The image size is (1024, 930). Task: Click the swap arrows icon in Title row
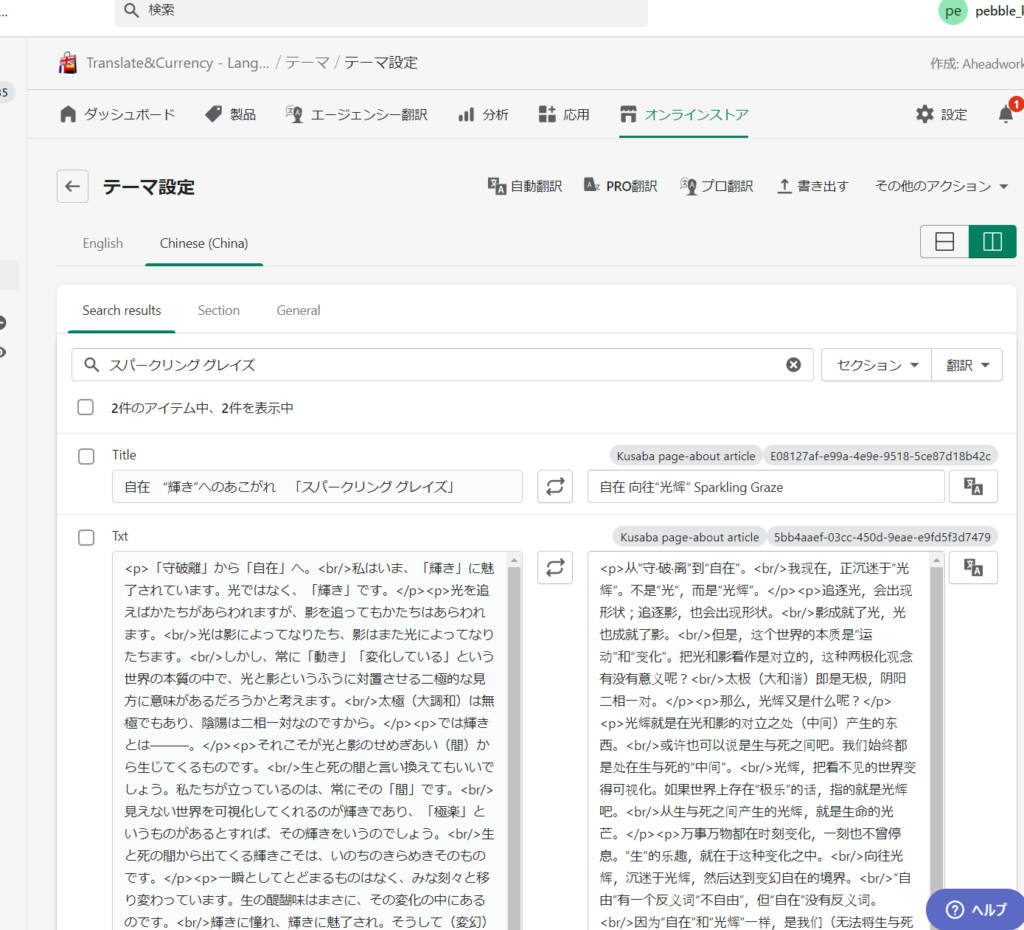pos(555,487)
